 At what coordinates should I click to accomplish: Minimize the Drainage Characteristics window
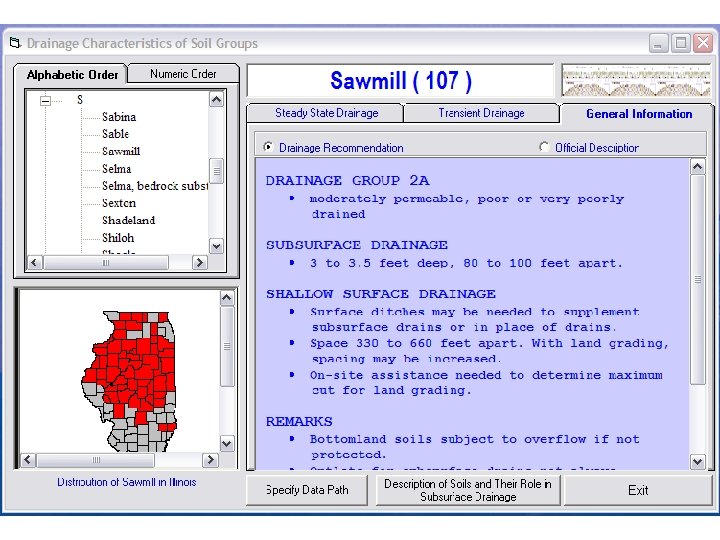point(658,43)
